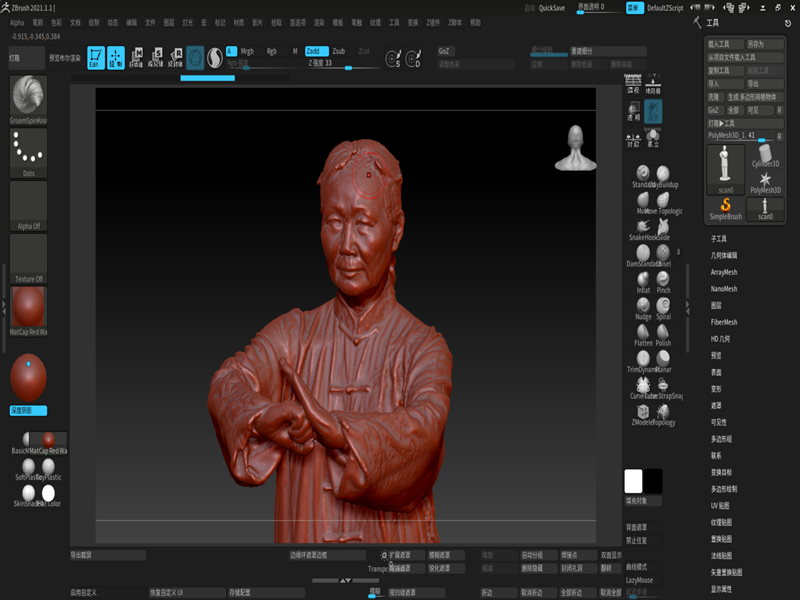
Task: Open the Z插件 plugin menu
Action: click(432, 21)
